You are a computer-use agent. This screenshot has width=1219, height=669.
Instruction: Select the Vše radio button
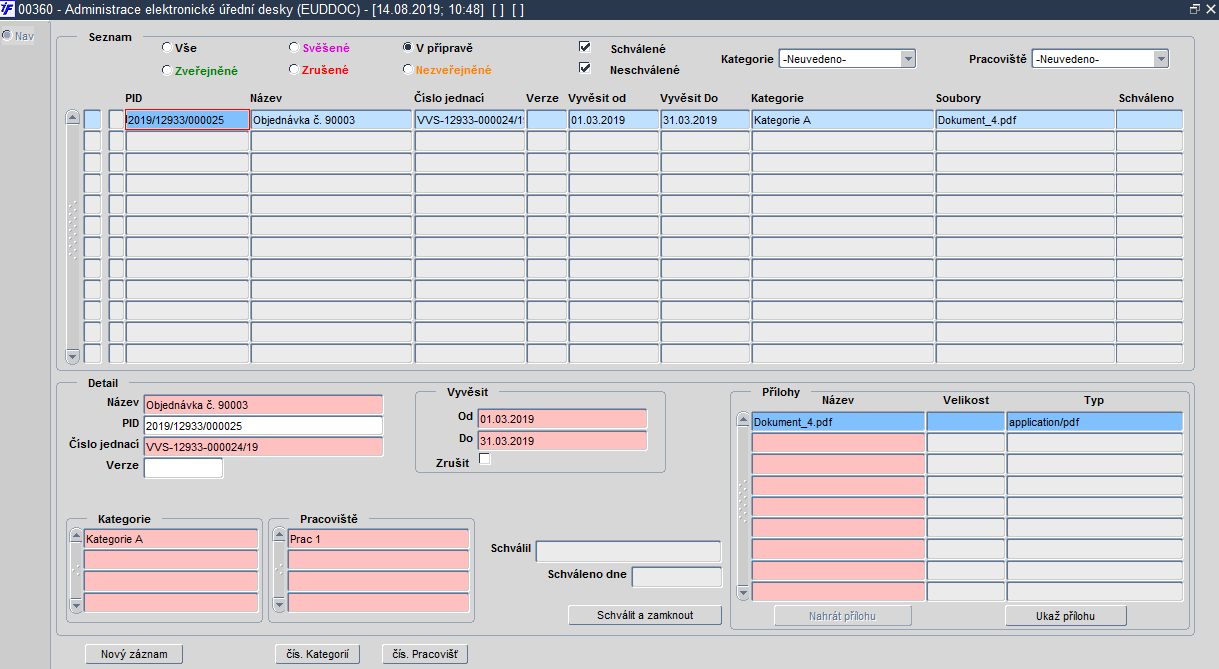point(166,47)
